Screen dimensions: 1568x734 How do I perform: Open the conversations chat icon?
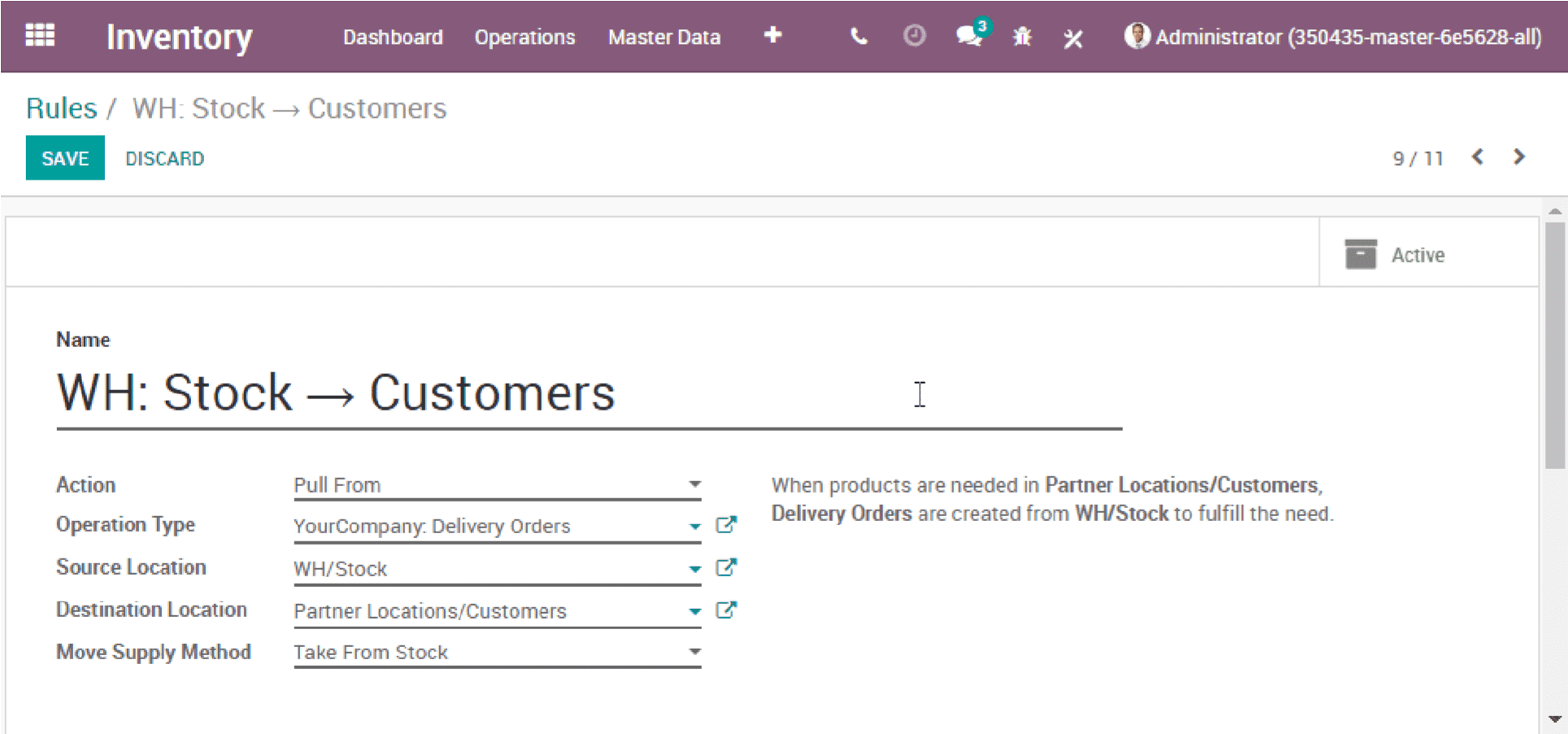pyautogui.click(x=972, y=35)
